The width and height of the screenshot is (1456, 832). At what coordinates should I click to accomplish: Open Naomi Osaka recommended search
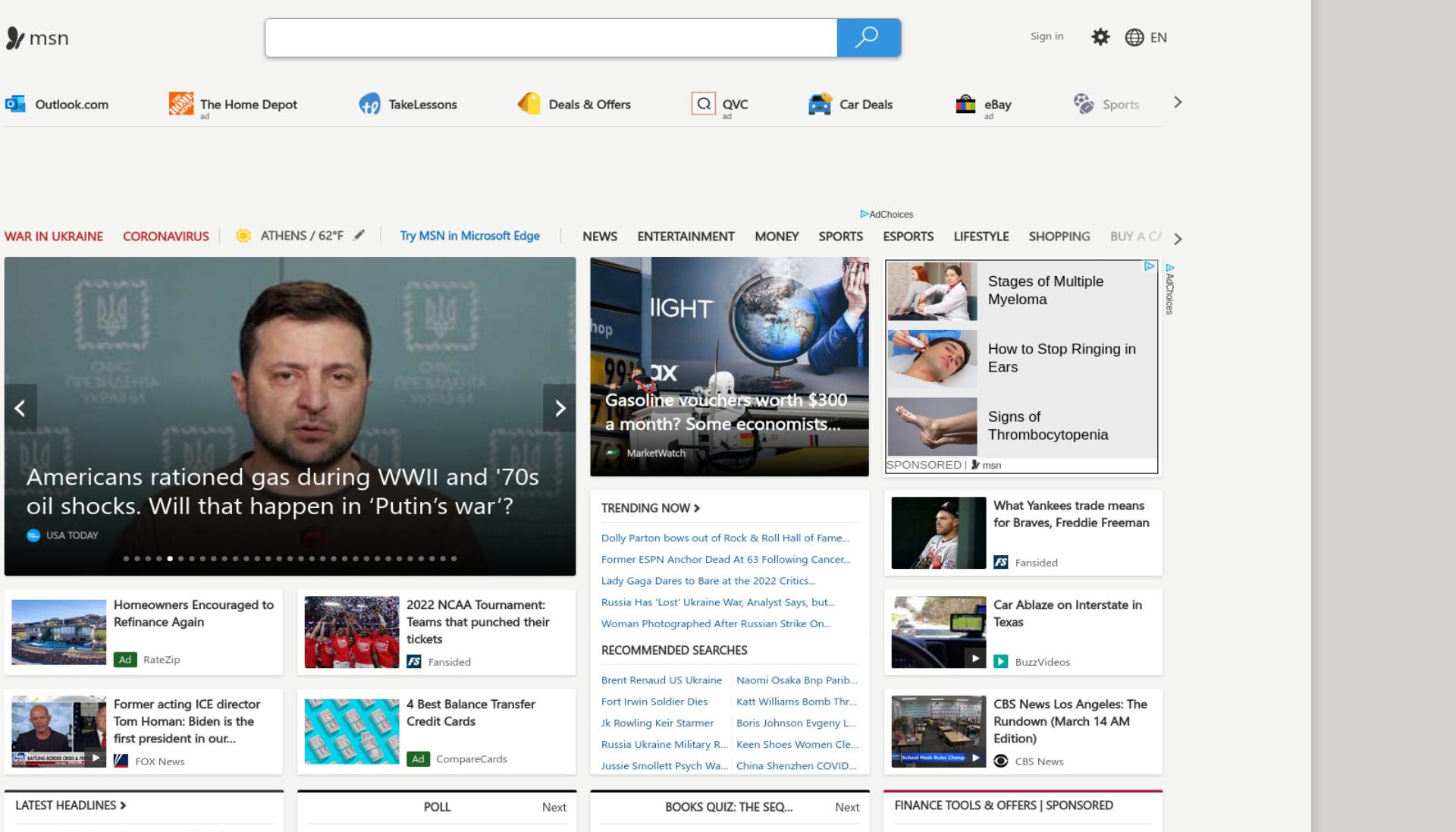point(797,680)
